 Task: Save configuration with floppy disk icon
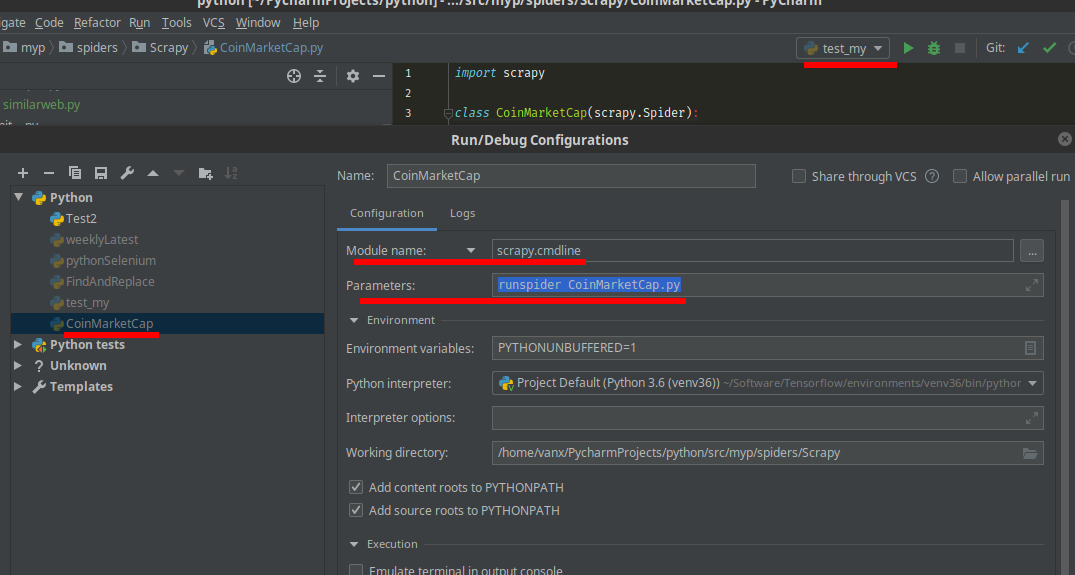101,173
